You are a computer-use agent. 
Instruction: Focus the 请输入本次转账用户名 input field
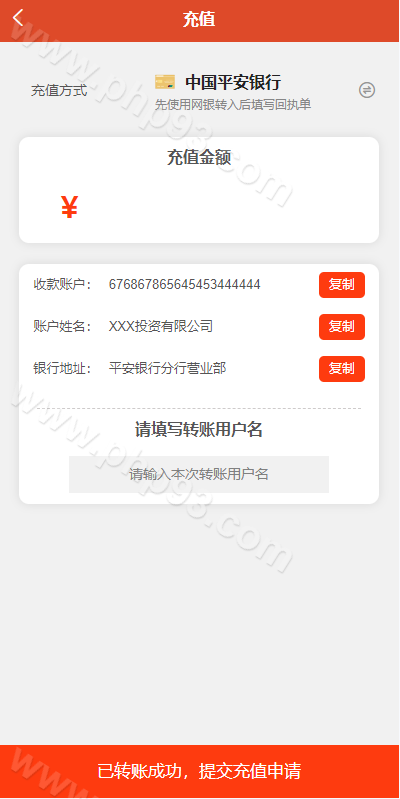199,474
